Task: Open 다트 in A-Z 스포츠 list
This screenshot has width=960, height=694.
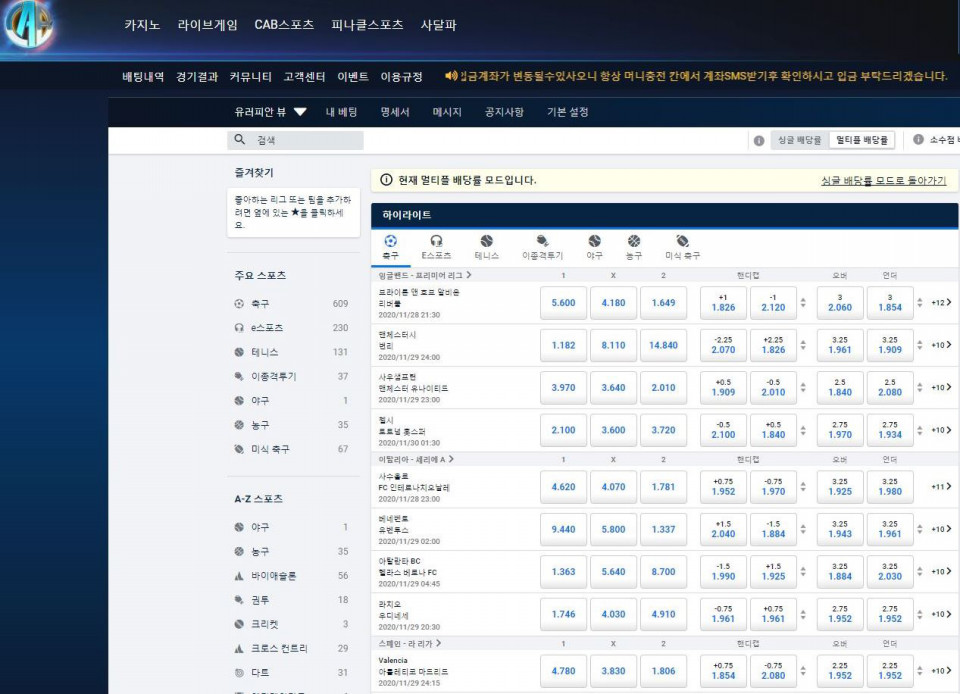Action: (x=291, y=673)
